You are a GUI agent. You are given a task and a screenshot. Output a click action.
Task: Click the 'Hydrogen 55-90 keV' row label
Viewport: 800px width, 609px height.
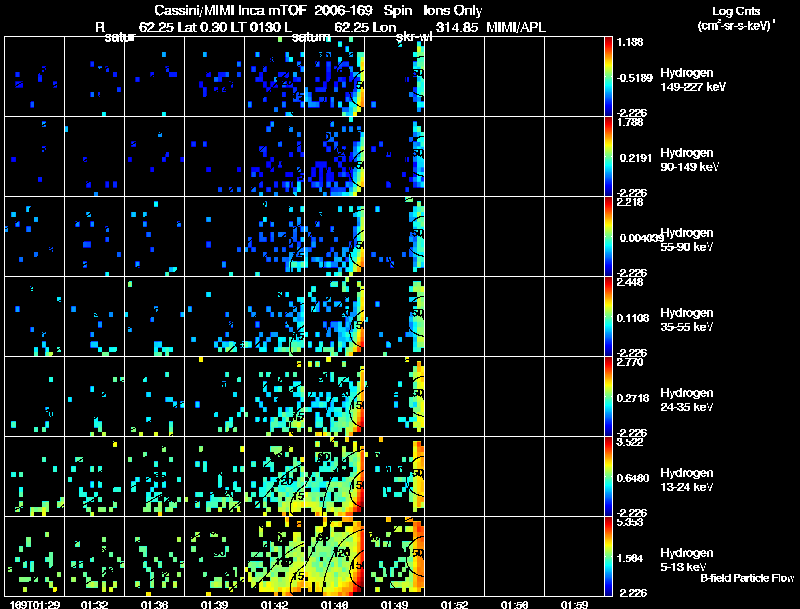point(687,240)
